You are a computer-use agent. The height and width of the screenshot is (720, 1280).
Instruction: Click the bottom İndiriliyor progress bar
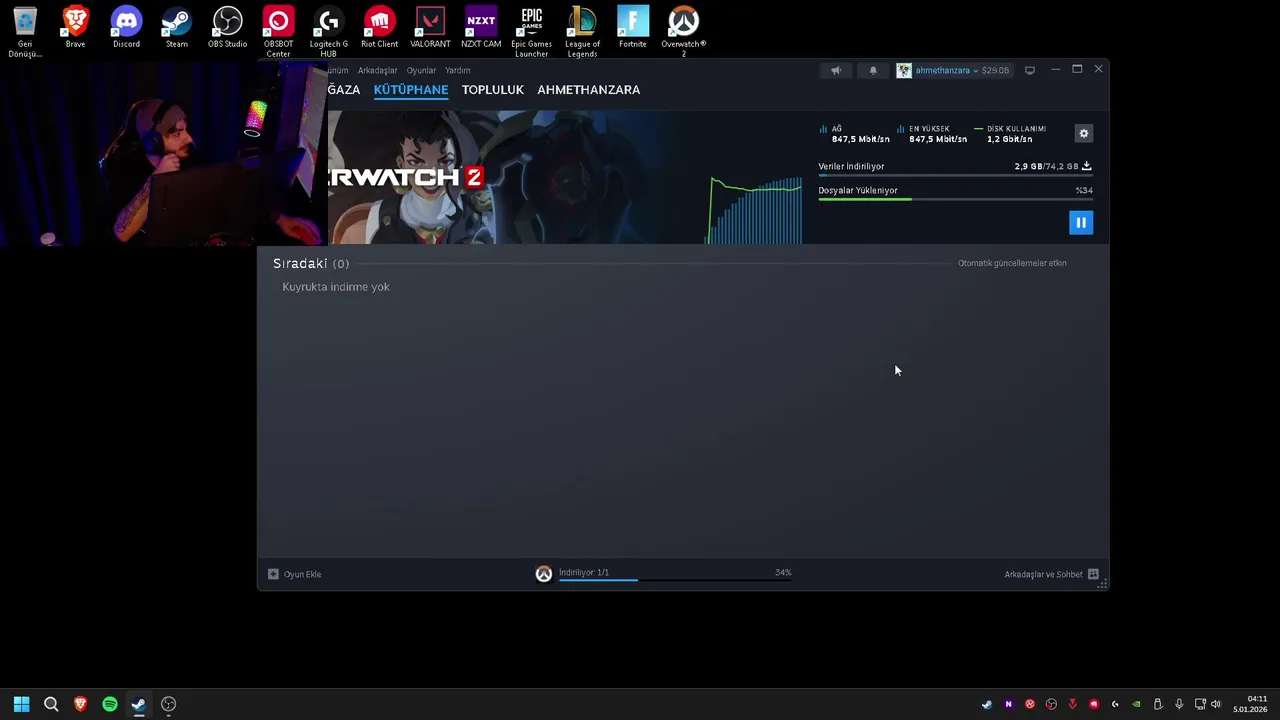point(675,579)
